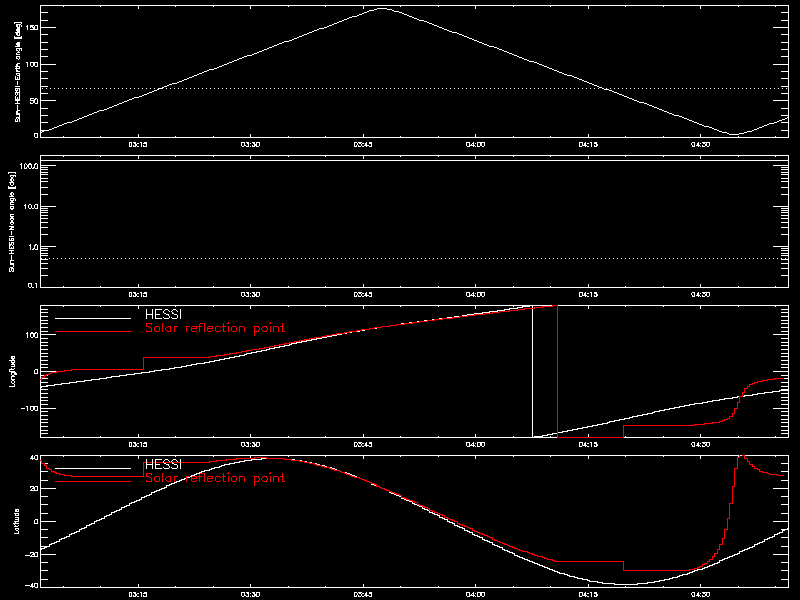Click the 'Longitude' y-axis label
The width and height of the screenshot is (800, 600).
click(x=12, y=371)
